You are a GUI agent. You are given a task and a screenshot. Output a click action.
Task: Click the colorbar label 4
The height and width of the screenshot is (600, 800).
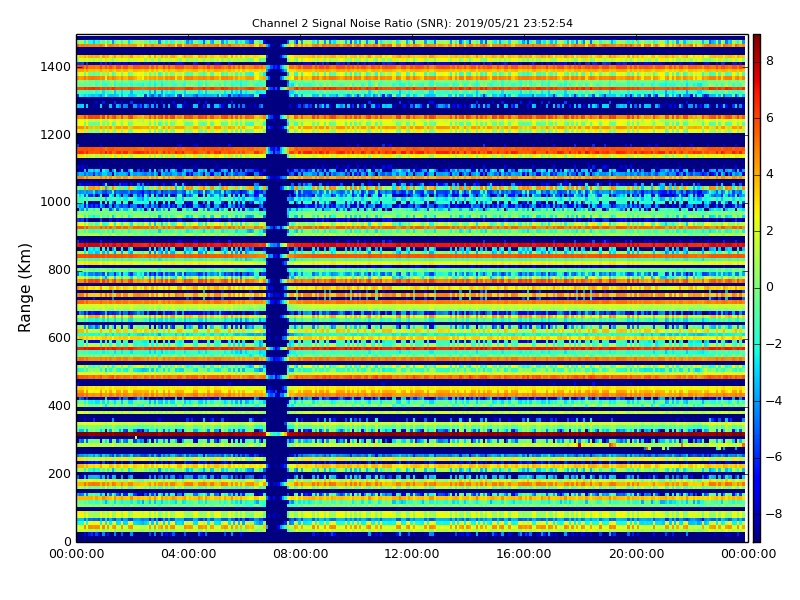770,174
